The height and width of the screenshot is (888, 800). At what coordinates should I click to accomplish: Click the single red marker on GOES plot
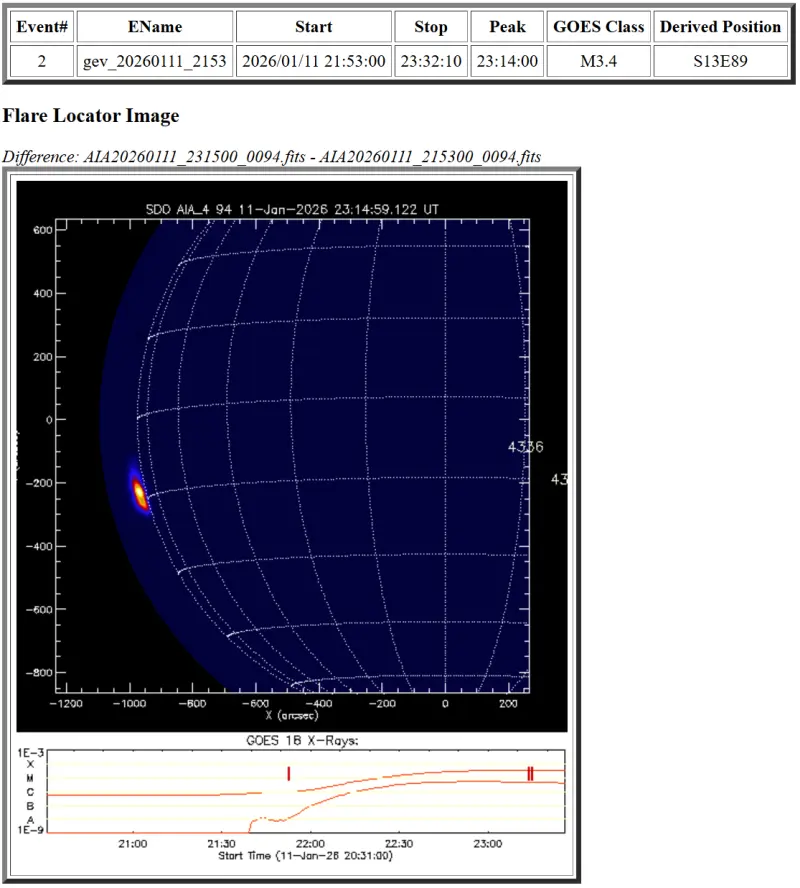click(288, 773)
